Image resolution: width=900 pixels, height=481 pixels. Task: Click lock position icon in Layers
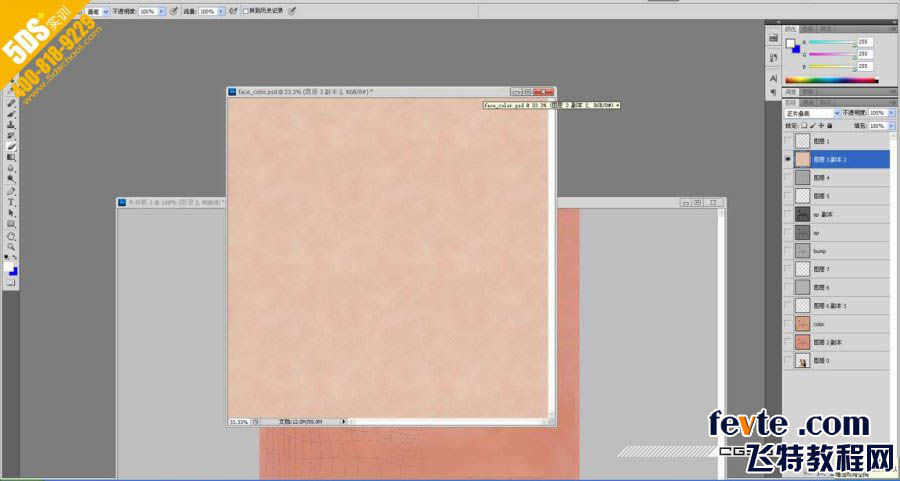click(821, 125)
